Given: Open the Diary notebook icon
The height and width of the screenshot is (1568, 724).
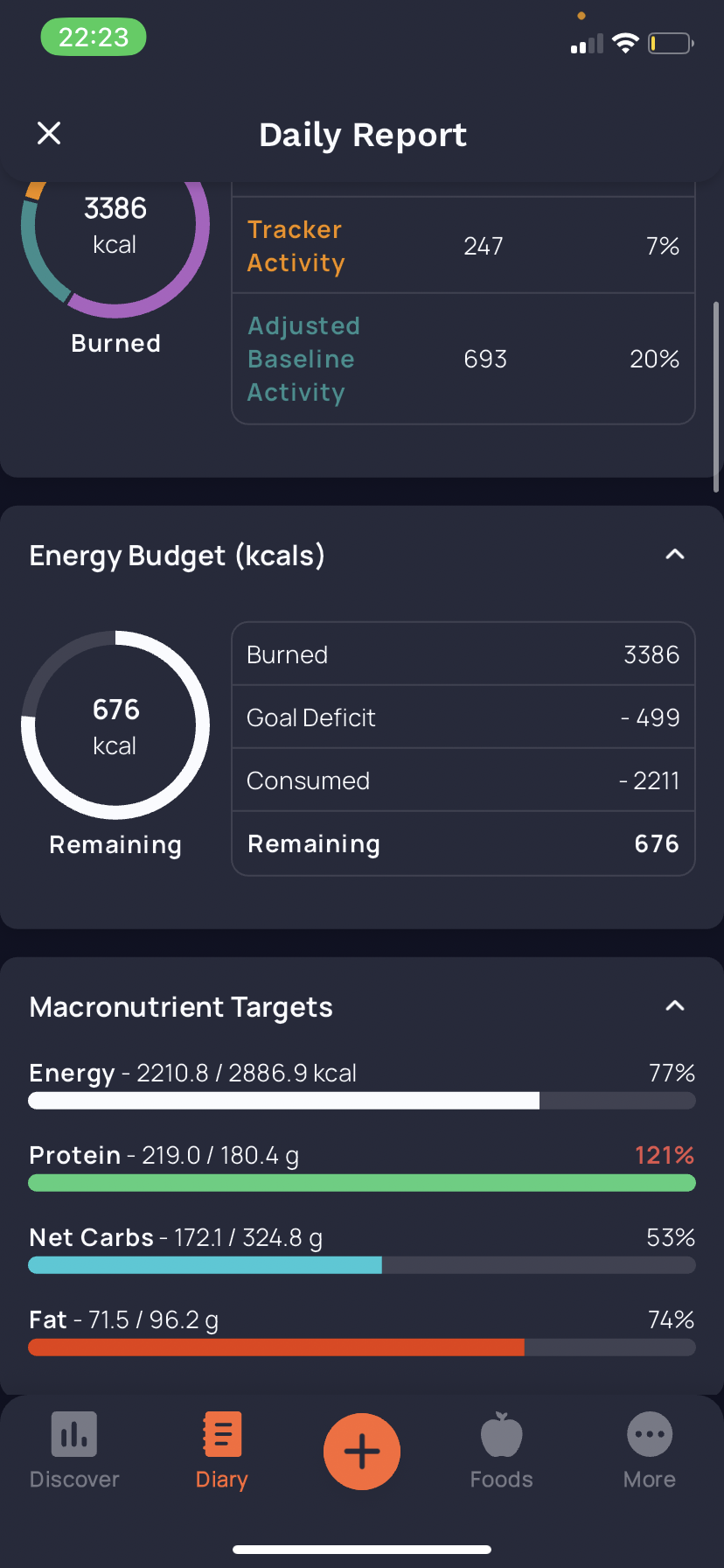Looking at the screenshot, I should [x=221, y=1434].
